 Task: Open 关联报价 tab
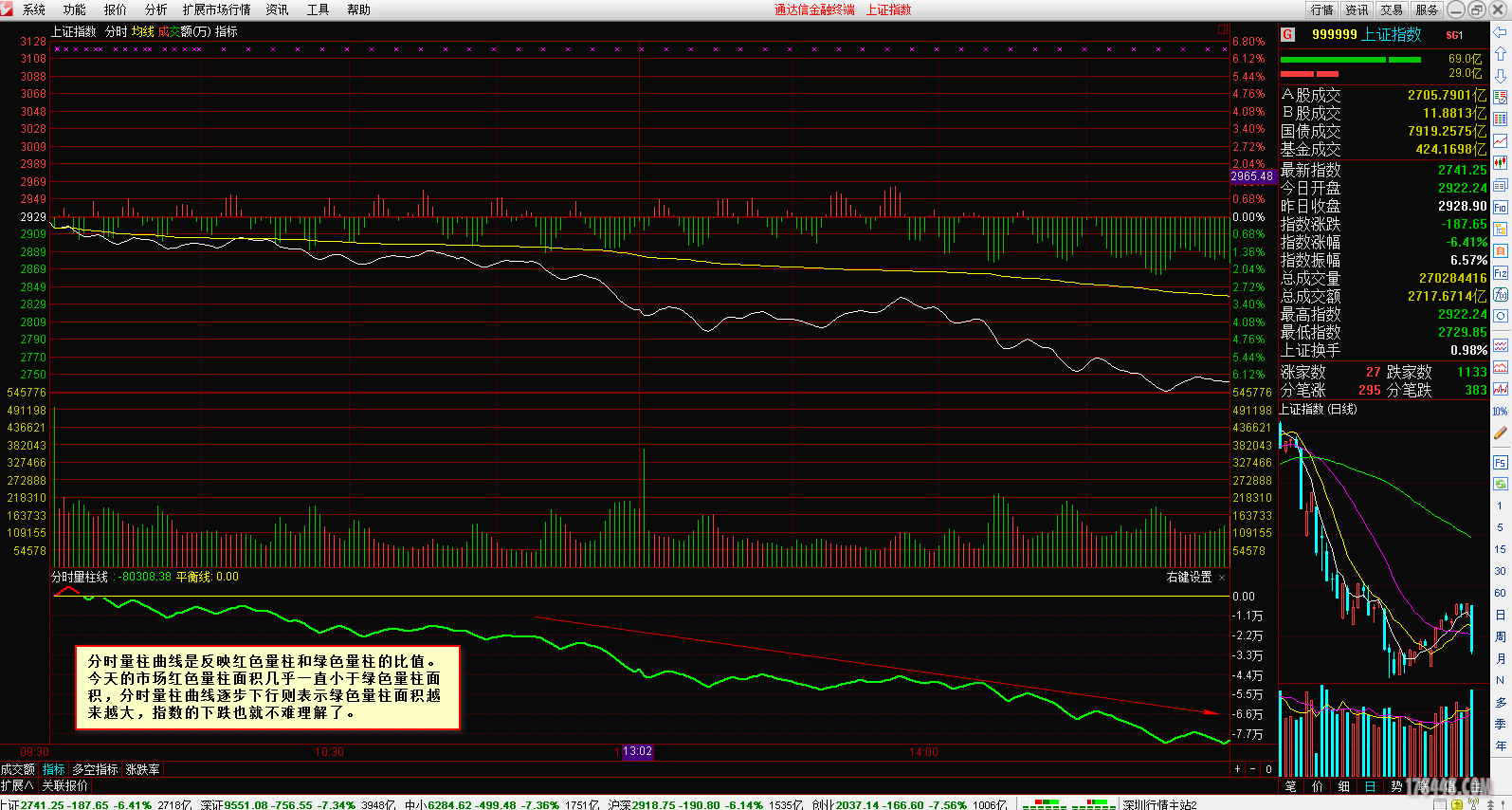click(x=64, y=785)
